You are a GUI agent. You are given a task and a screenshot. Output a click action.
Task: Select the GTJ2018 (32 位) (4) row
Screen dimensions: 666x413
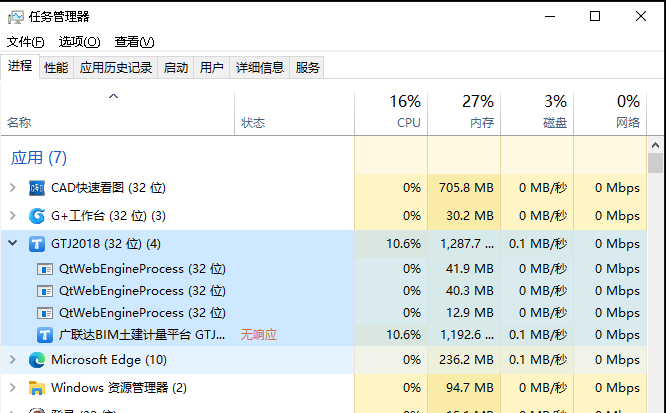pyautogui.click(x=324, y=244)
